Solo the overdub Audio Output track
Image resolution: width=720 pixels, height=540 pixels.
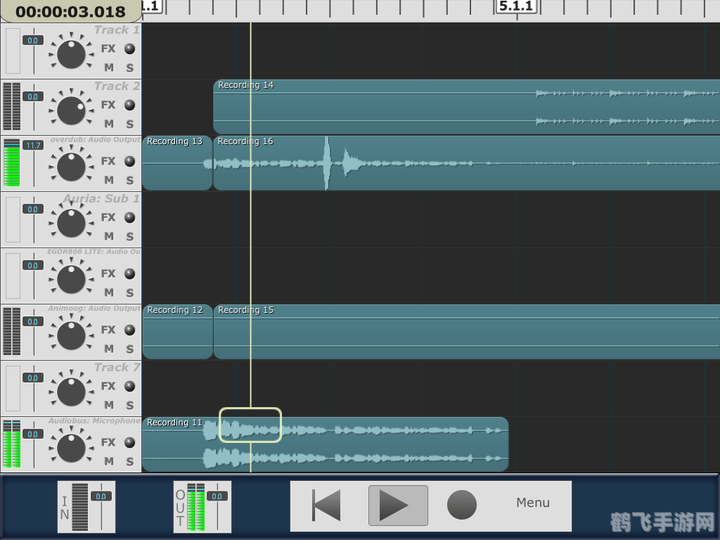[129, 180]
